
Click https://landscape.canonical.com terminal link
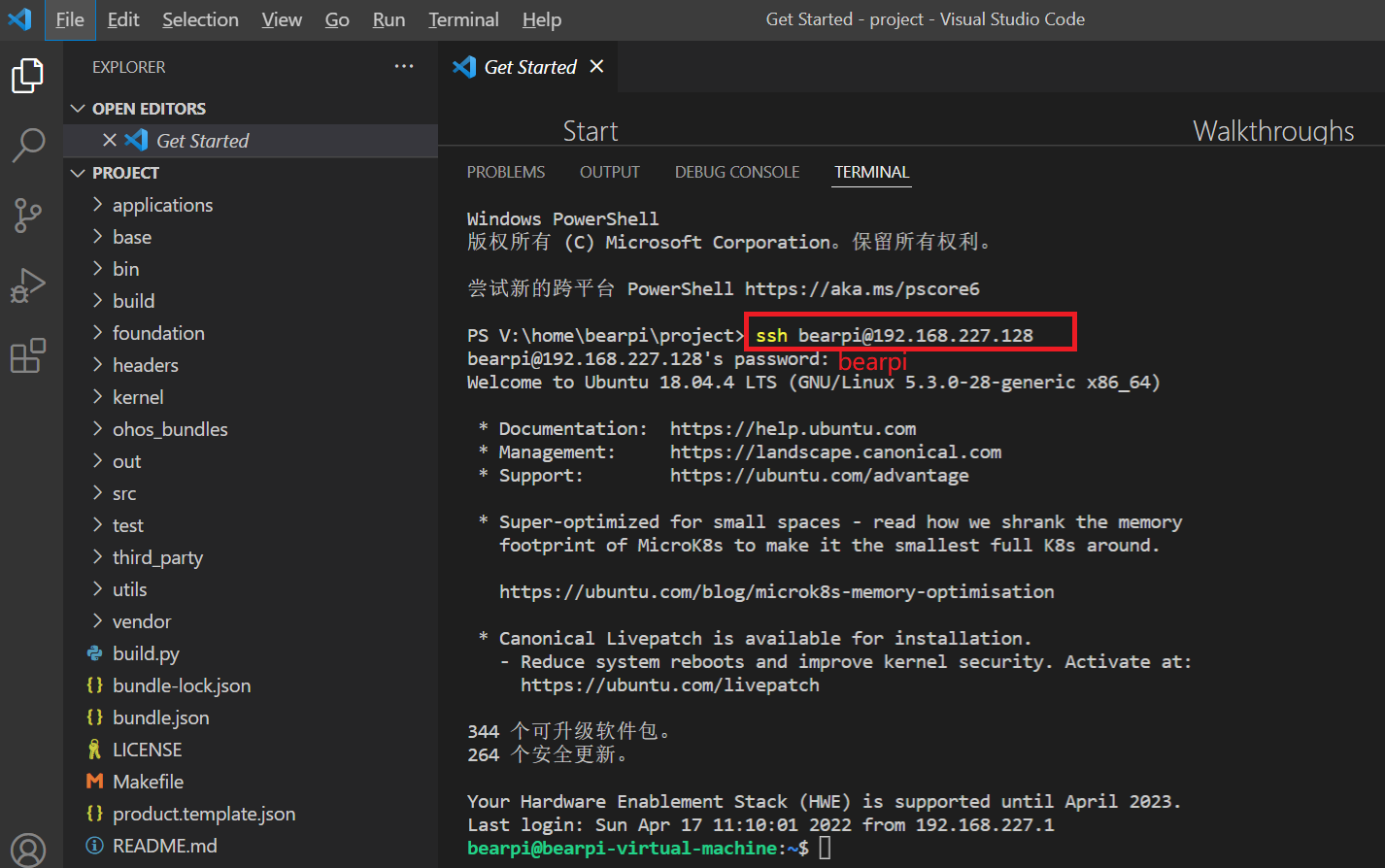click(x=835, y=451)
